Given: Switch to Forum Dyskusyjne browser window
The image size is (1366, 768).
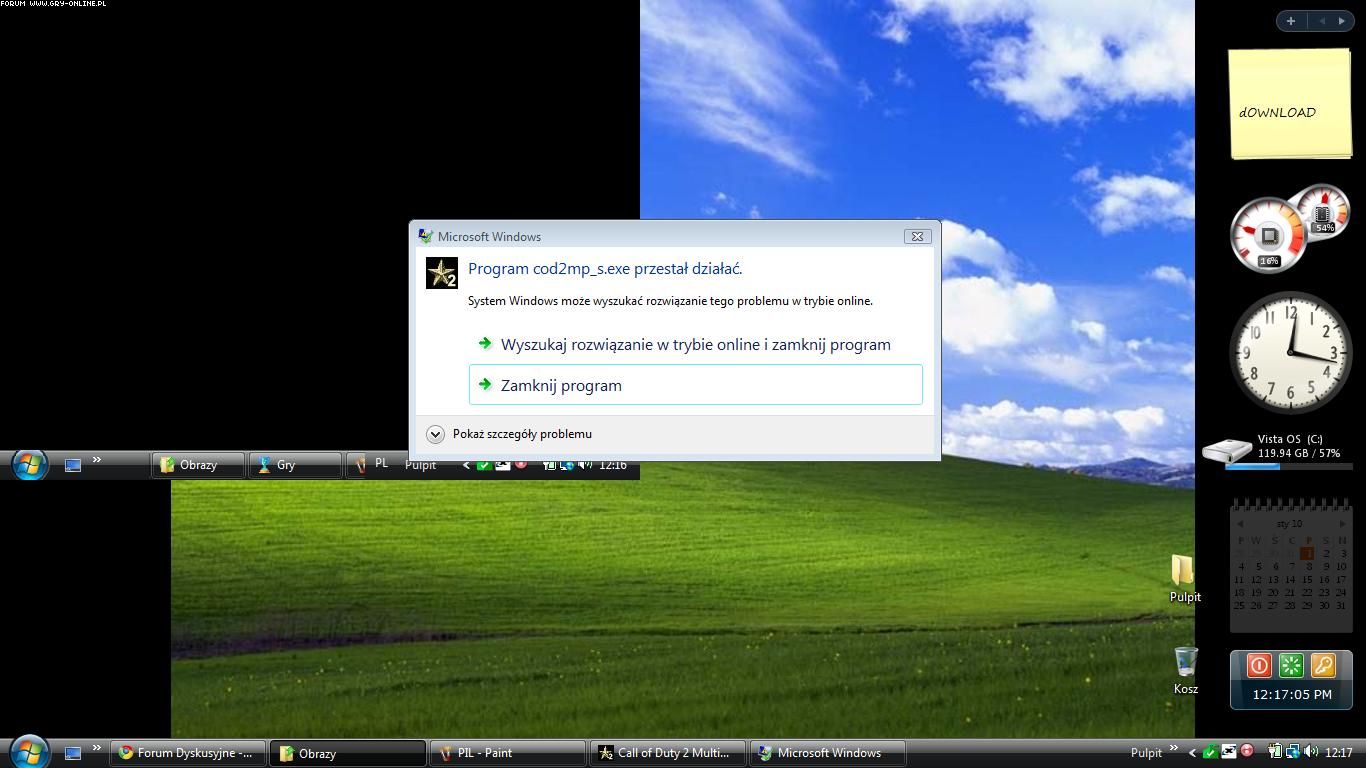Looking at the screenshot, I should tap(190, 753).
